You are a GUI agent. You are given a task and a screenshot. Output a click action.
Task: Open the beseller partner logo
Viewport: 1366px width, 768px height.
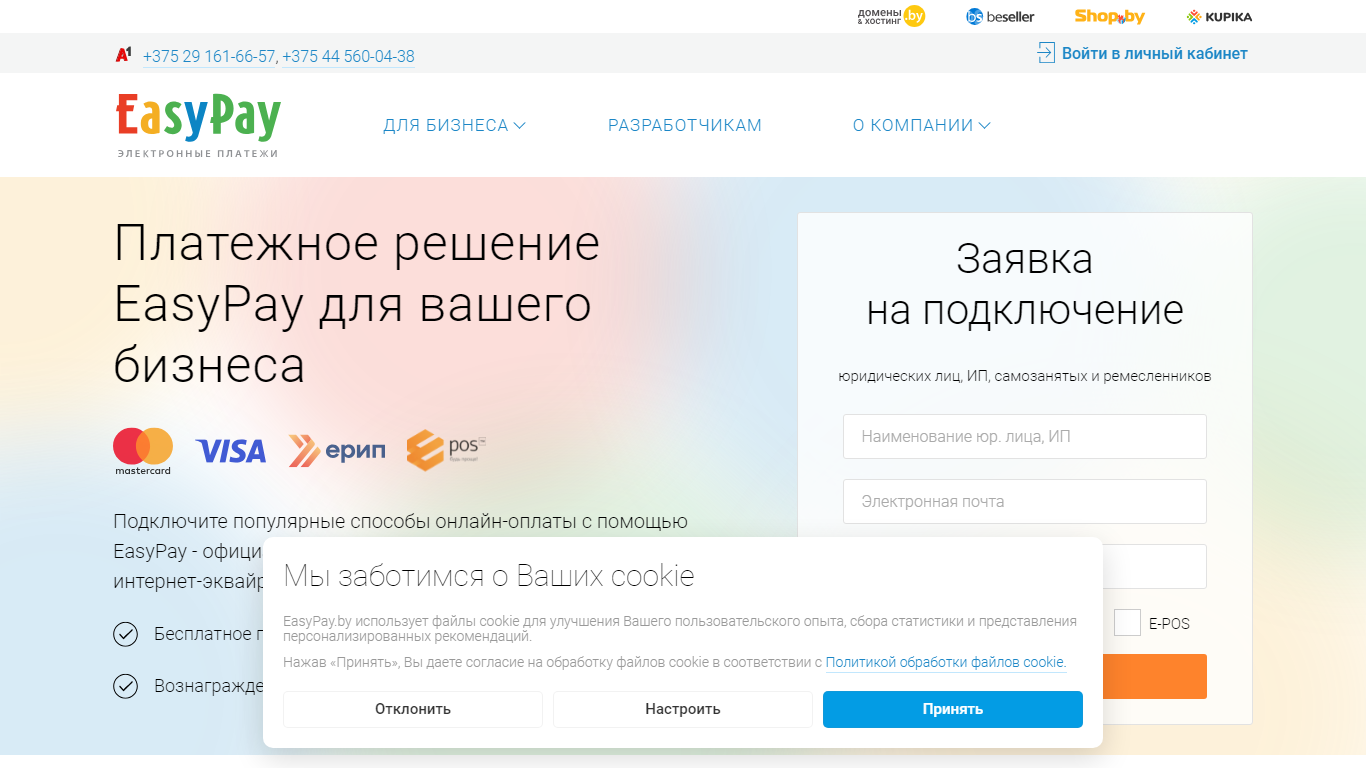coord(1000,16)
